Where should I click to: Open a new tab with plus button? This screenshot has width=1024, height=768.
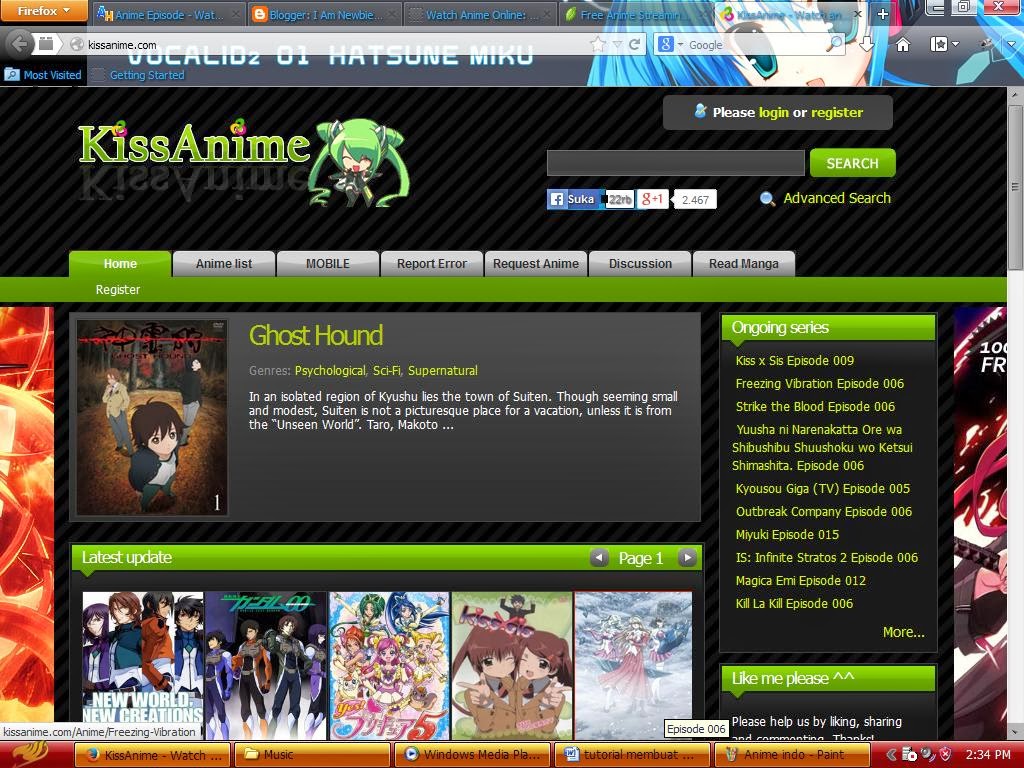click(882, 14)
